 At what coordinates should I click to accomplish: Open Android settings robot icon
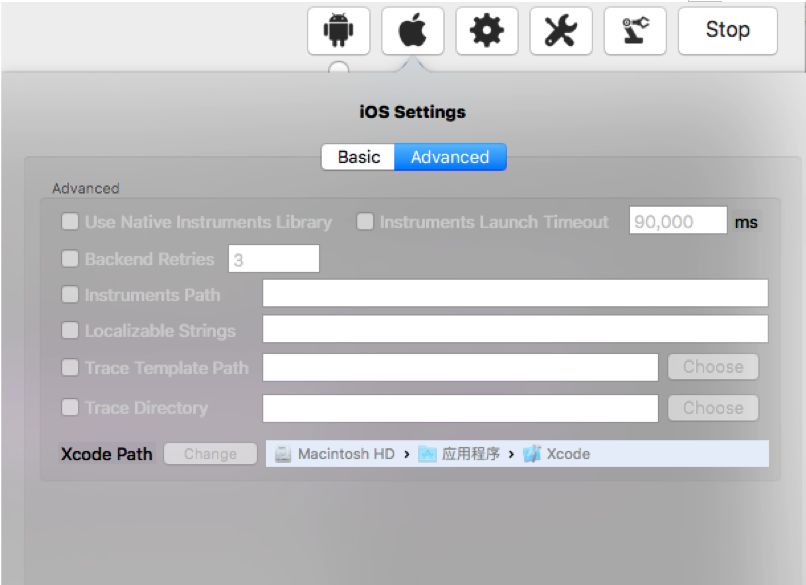tap(339, 31)
